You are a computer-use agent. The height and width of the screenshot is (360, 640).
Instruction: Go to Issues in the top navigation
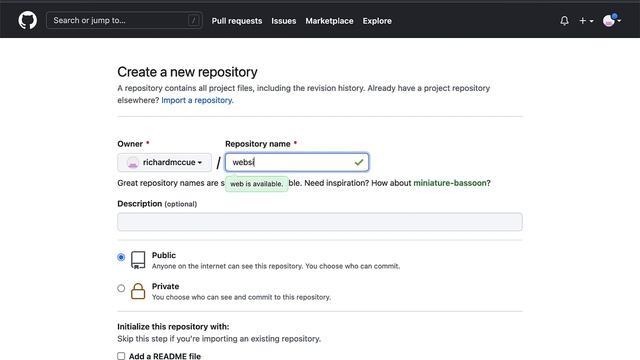pos(284,21)
